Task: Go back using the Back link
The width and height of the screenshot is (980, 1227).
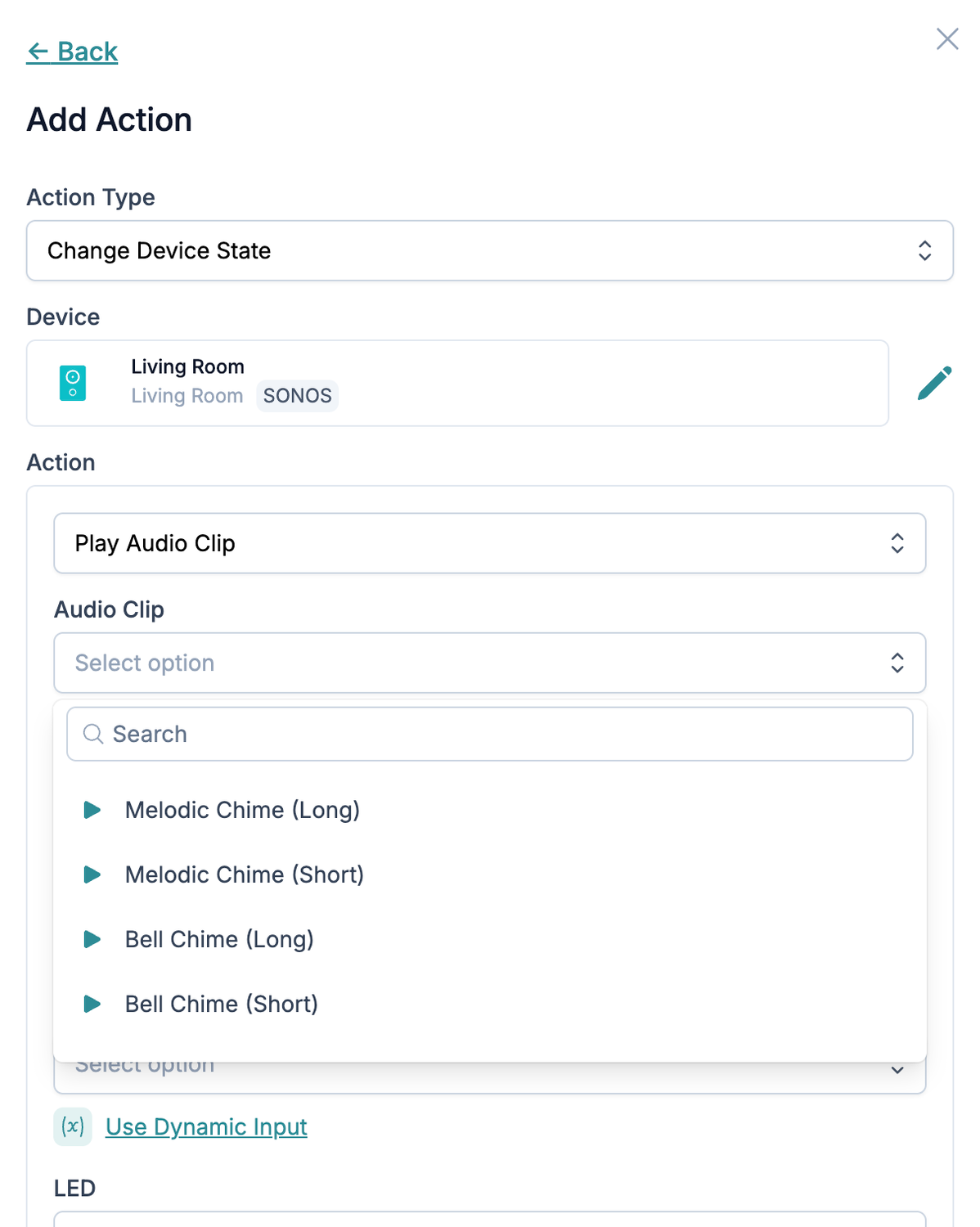Action: click(x=72, y=52)
